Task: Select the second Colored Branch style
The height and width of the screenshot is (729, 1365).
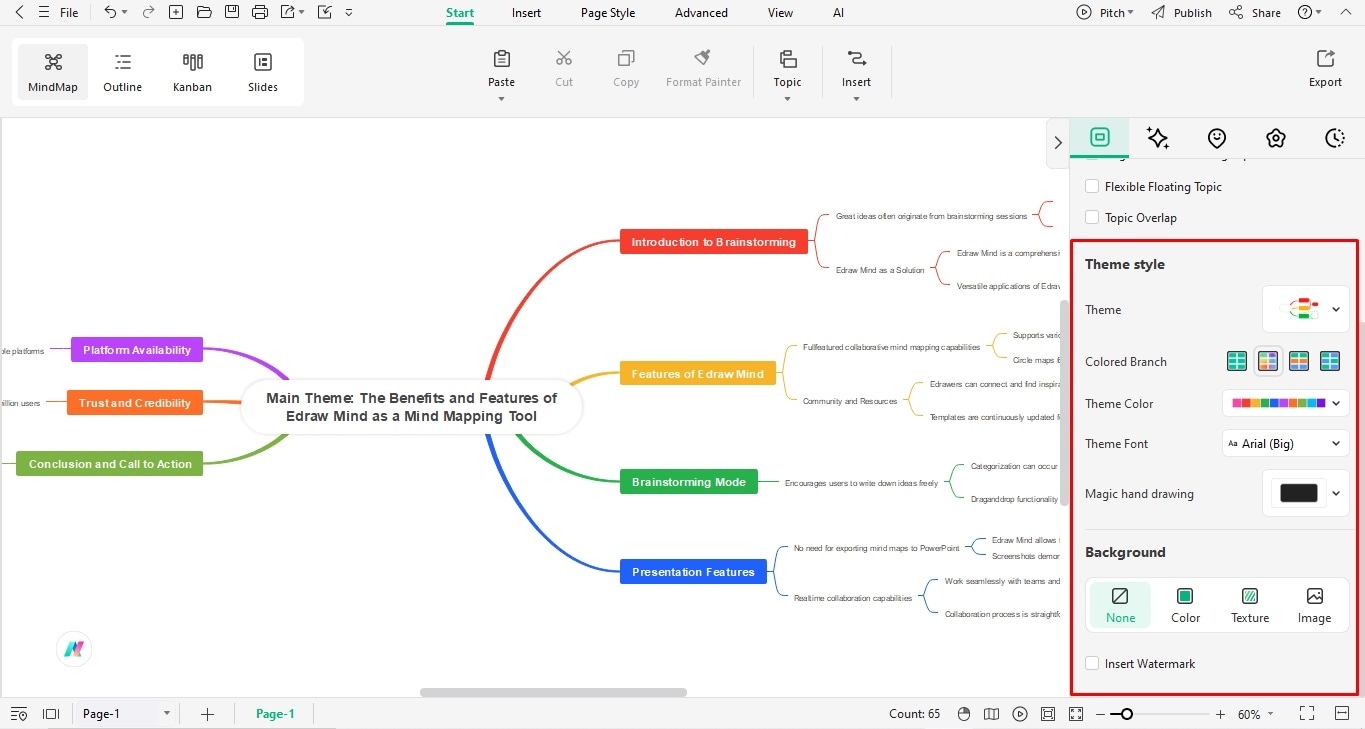Action: 1268,361
